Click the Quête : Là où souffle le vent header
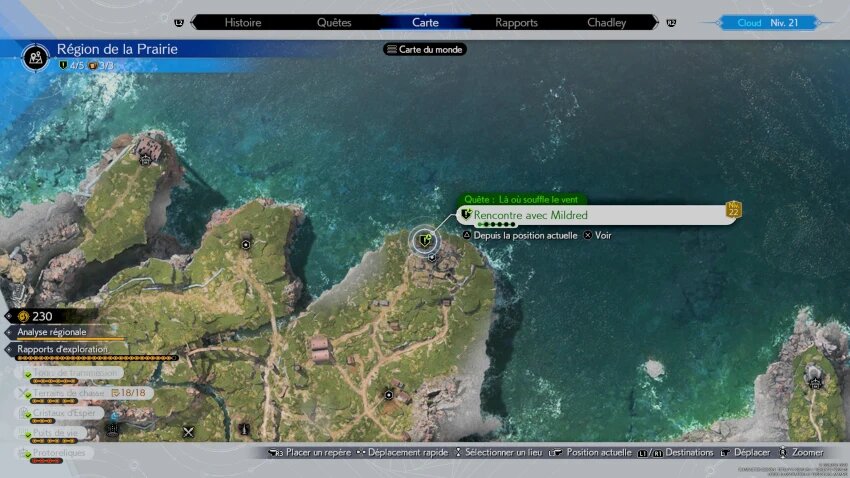The image size is (850, 478). click(521, 199)
